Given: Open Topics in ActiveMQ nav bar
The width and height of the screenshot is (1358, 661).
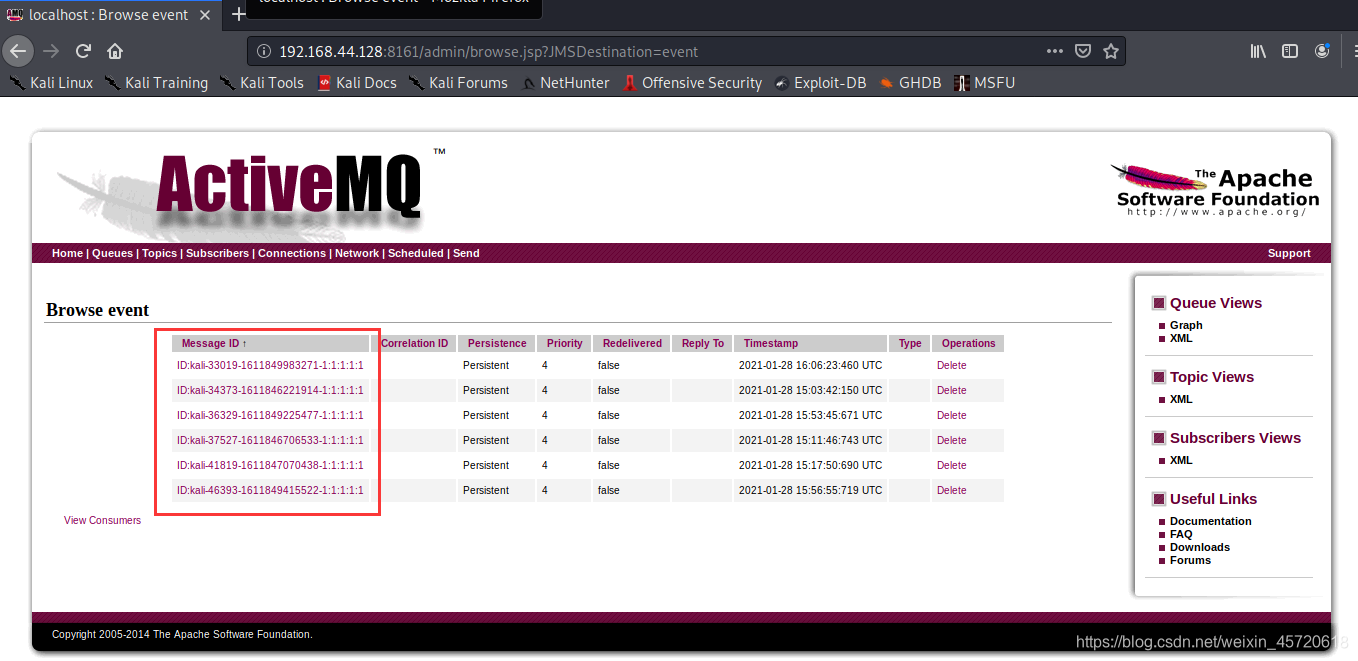Looking at the screenshot, I should tap(159, 253).
